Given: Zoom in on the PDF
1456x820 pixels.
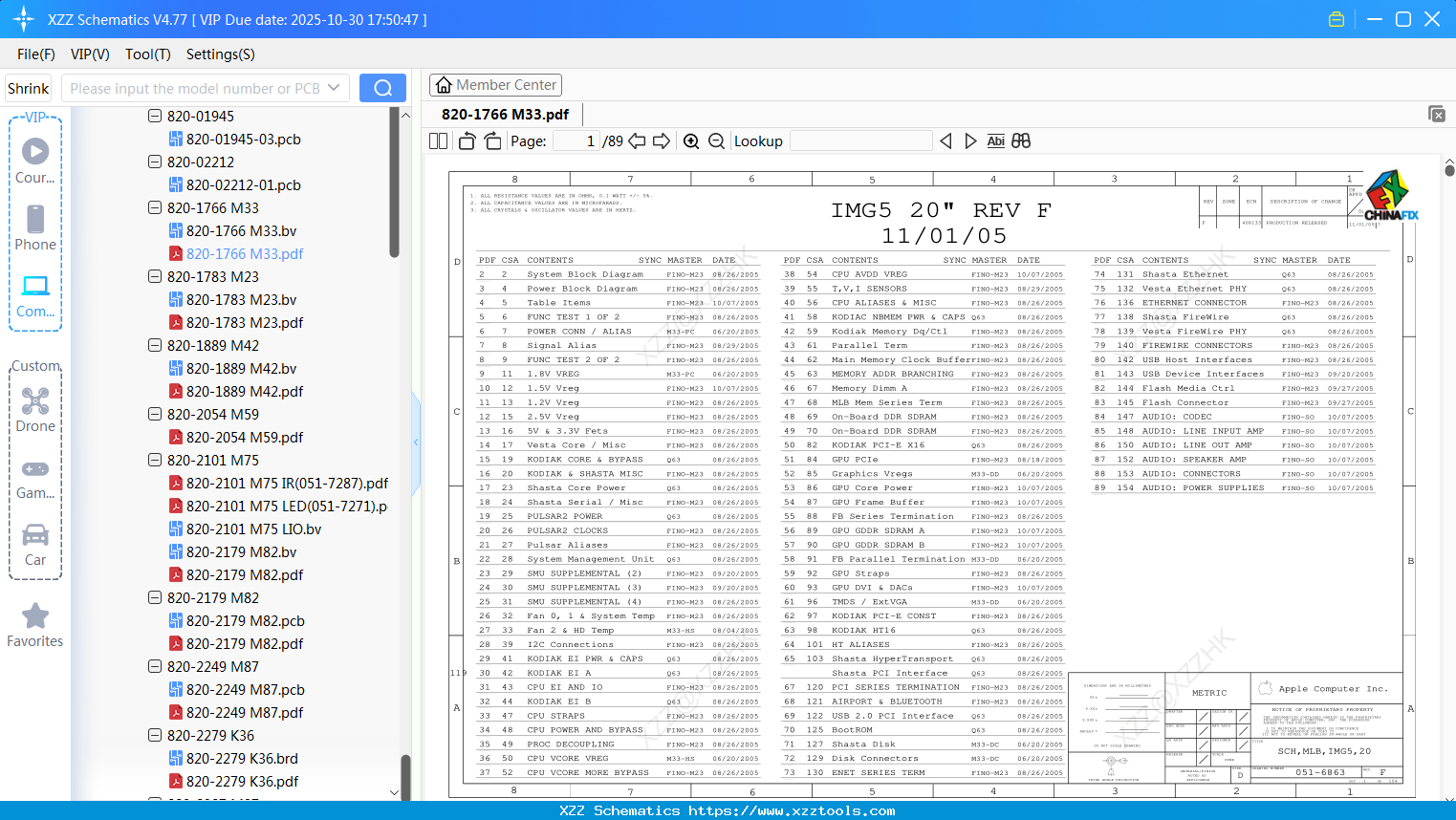Looking at the screenshot, I should pyautogui.click(x=691, y=140).
